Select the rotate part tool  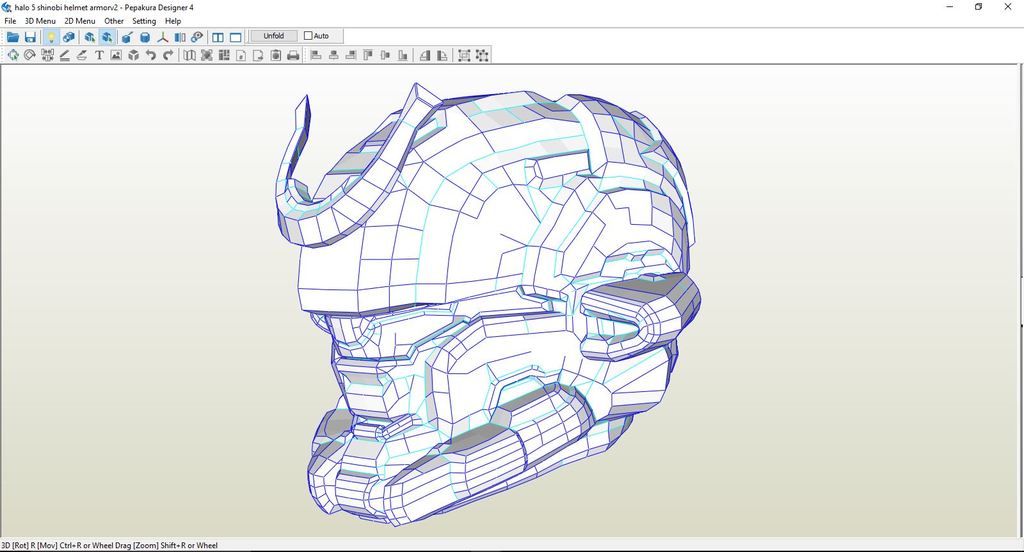pyautogui.click(x=29, y=56)
